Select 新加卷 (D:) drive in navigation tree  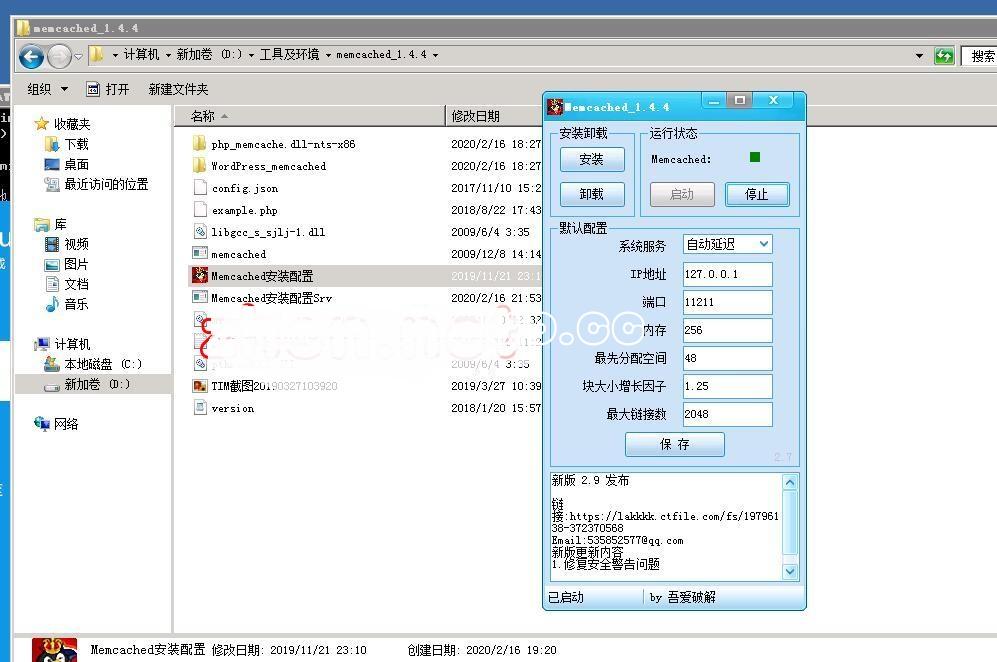click(93, 384)
